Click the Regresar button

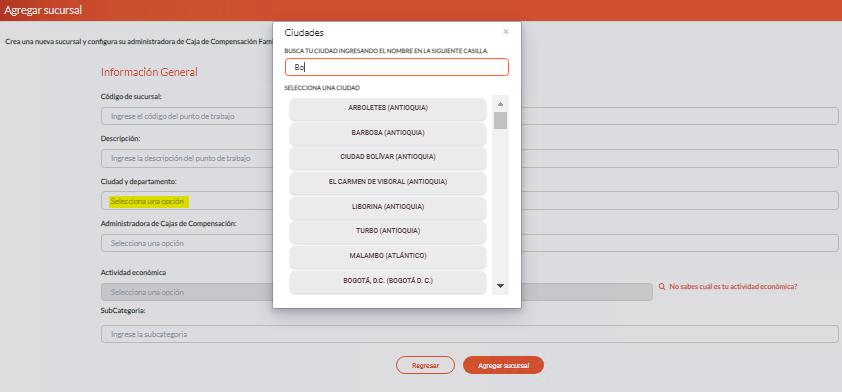(425, 365)
